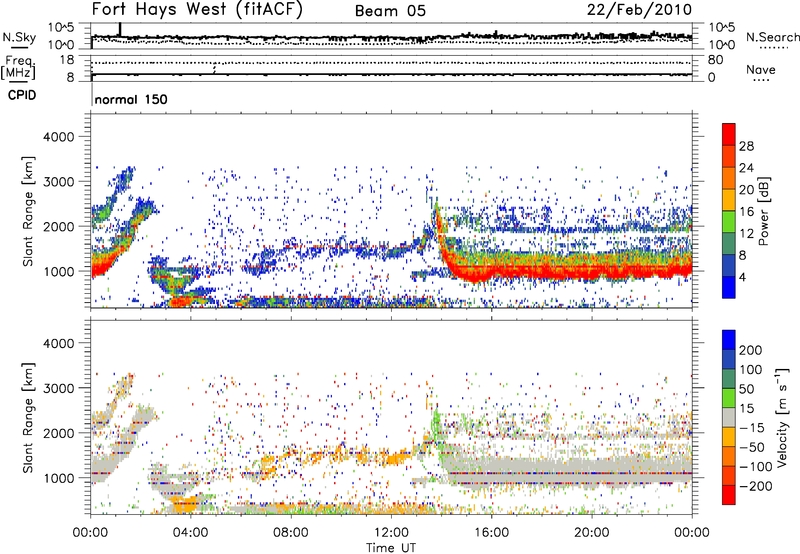Click the "Time UT" axis title
The height and width of the screenshot is (554, 800).
click(x=391, y=547)
